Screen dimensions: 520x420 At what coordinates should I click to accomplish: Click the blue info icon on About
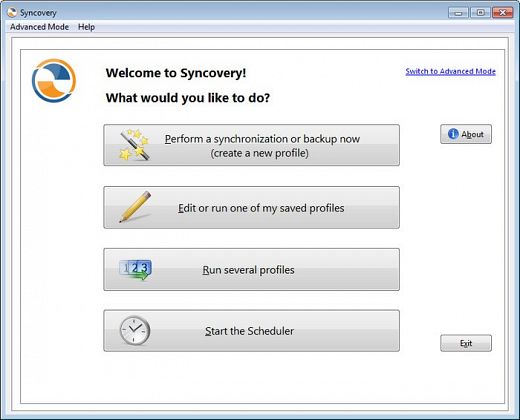(453, 134)
